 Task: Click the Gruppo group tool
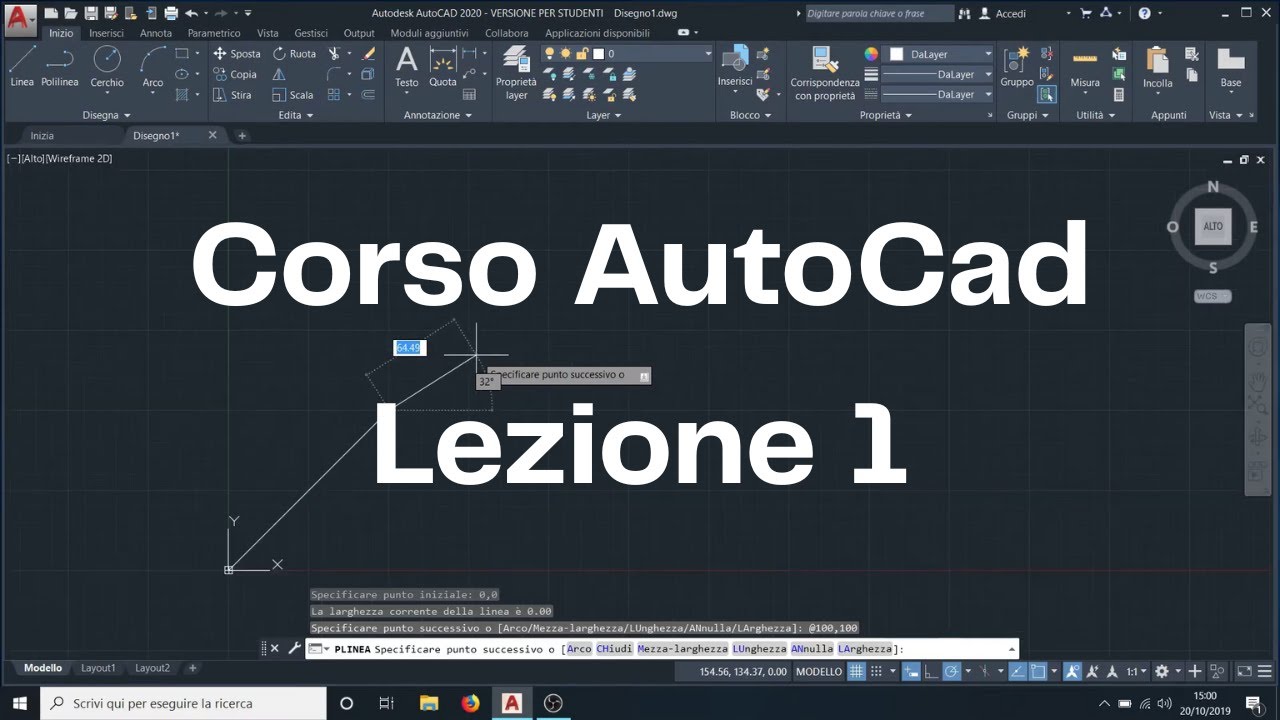click(x=1017, y=66)
